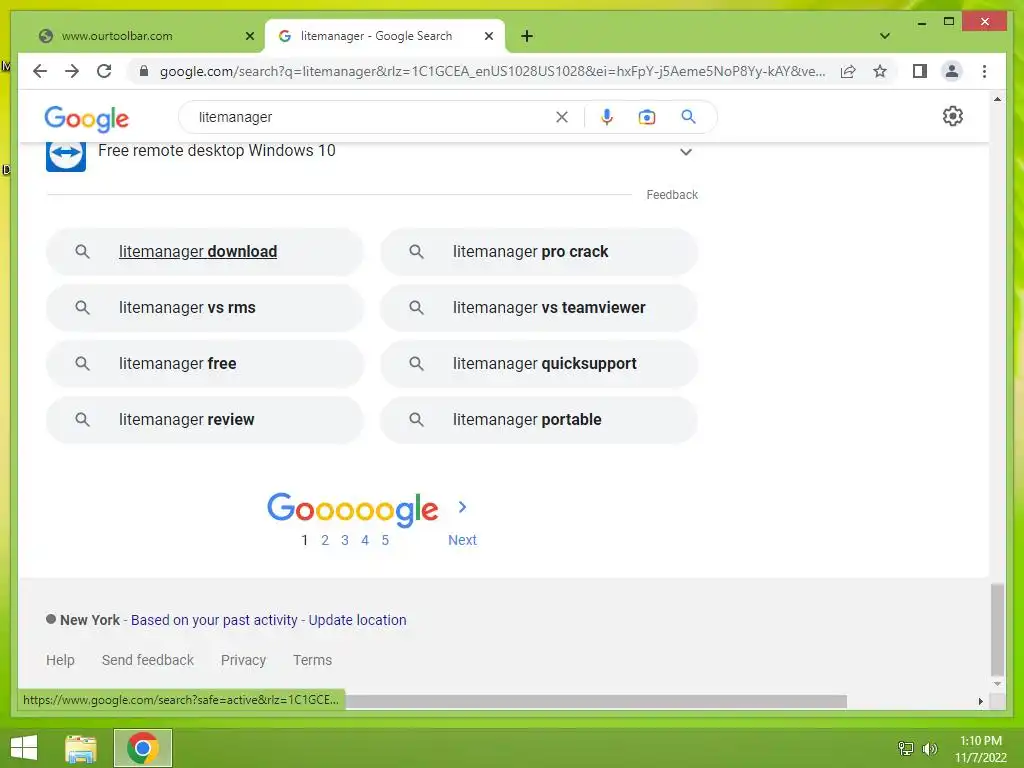Expand the Free remote desktop Windows 10 question

pyautogui.click(x=686, y=152)
